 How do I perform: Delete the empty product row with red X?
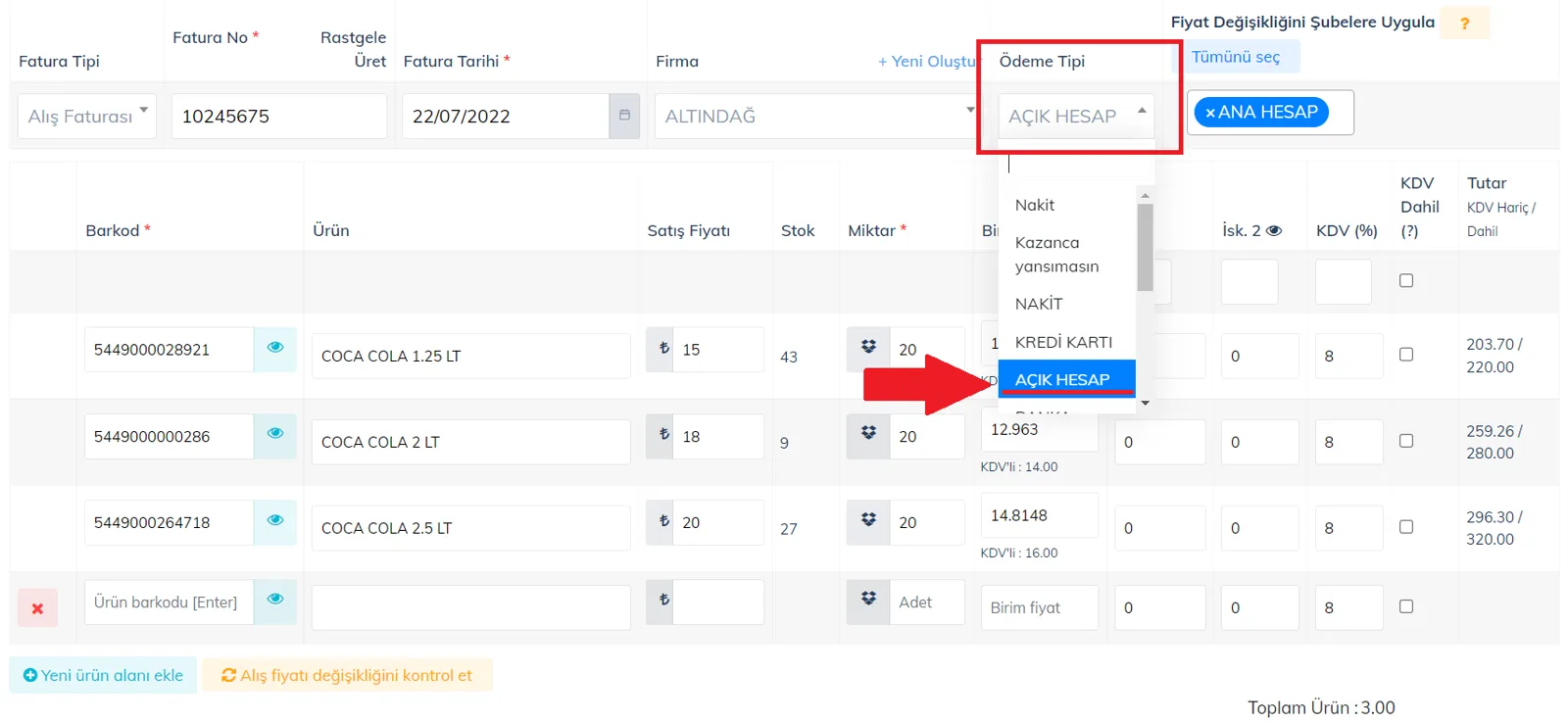pyautogui.click(x=37, y=608)
